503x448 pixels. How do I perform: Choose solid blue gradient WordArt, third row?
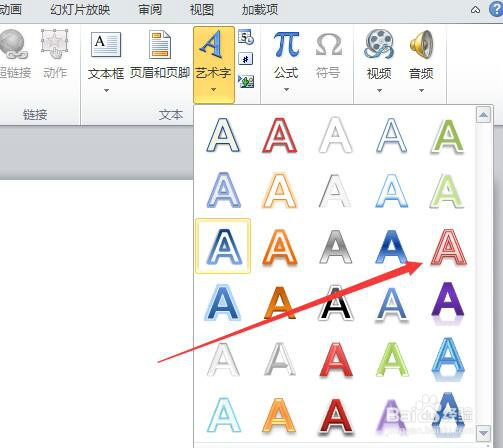click(392, 247)
